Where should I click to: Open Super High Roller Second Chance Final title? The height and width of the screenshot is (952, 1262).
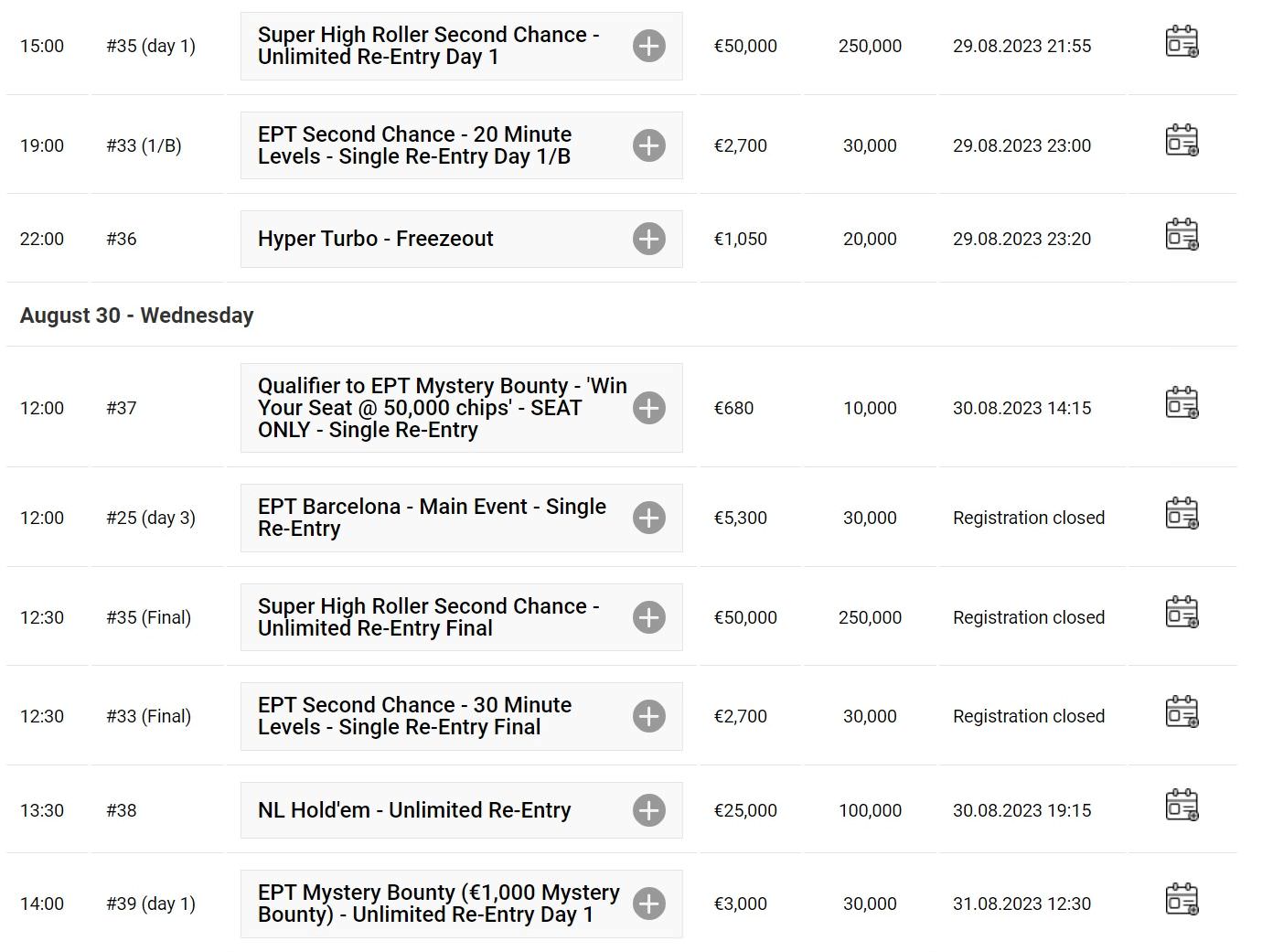click(x=428, y=617)
